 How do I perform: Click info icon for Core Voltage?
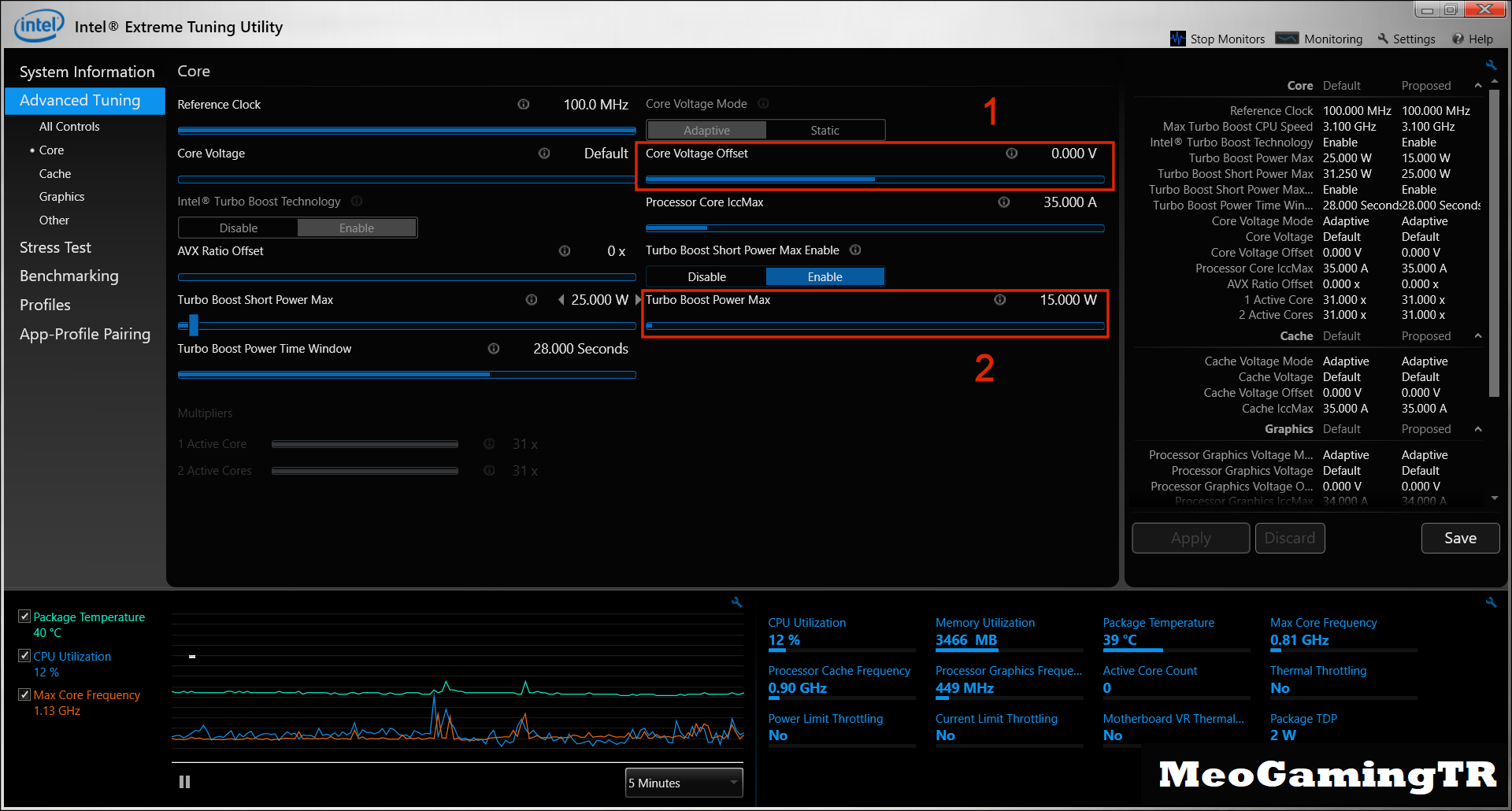coord(543,153)
